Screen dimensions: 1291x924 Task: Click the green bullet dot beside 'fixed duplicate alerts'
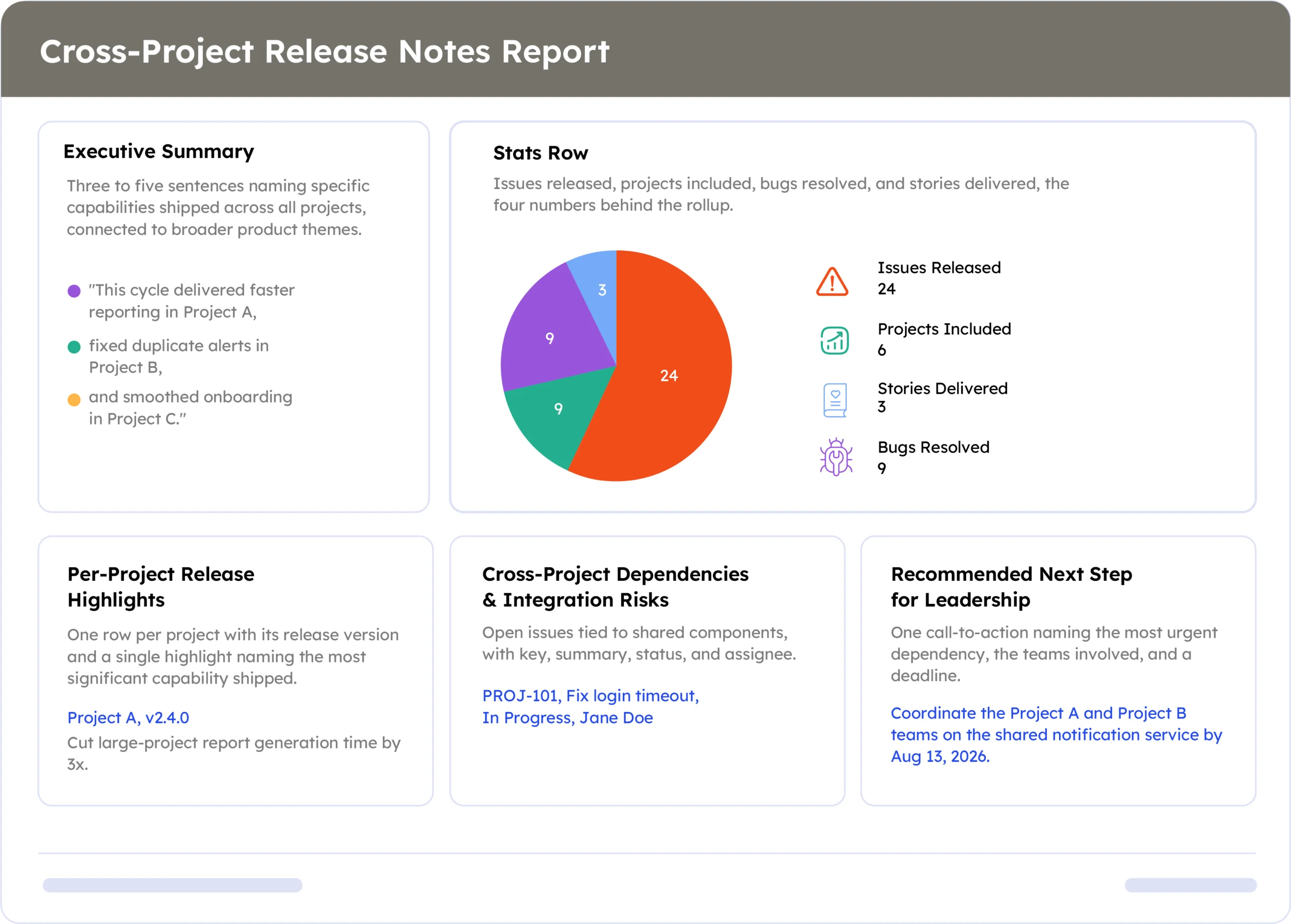pos(74,347)
